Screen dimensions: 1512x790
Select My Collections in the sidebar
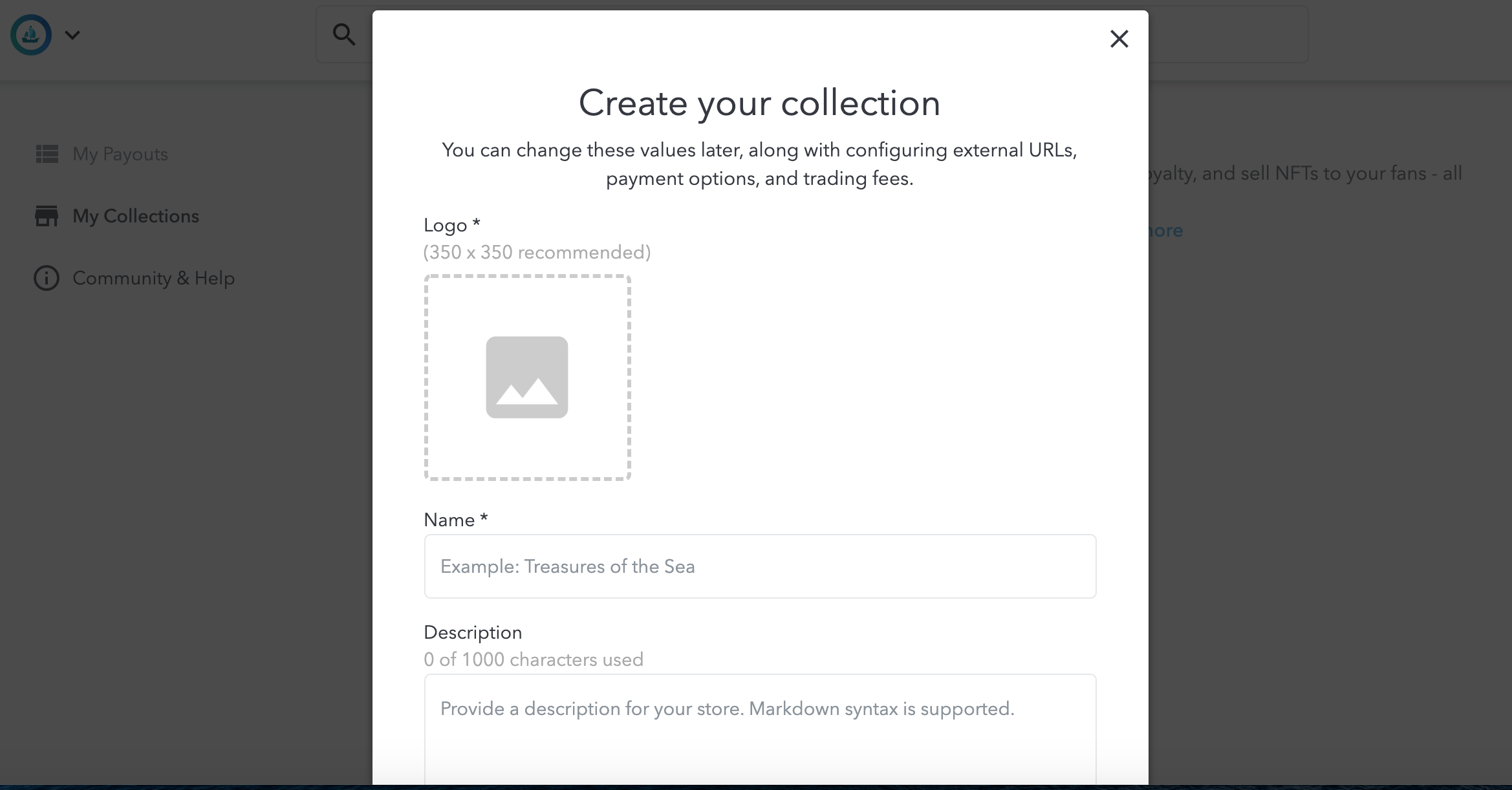[x=136, y=216]
